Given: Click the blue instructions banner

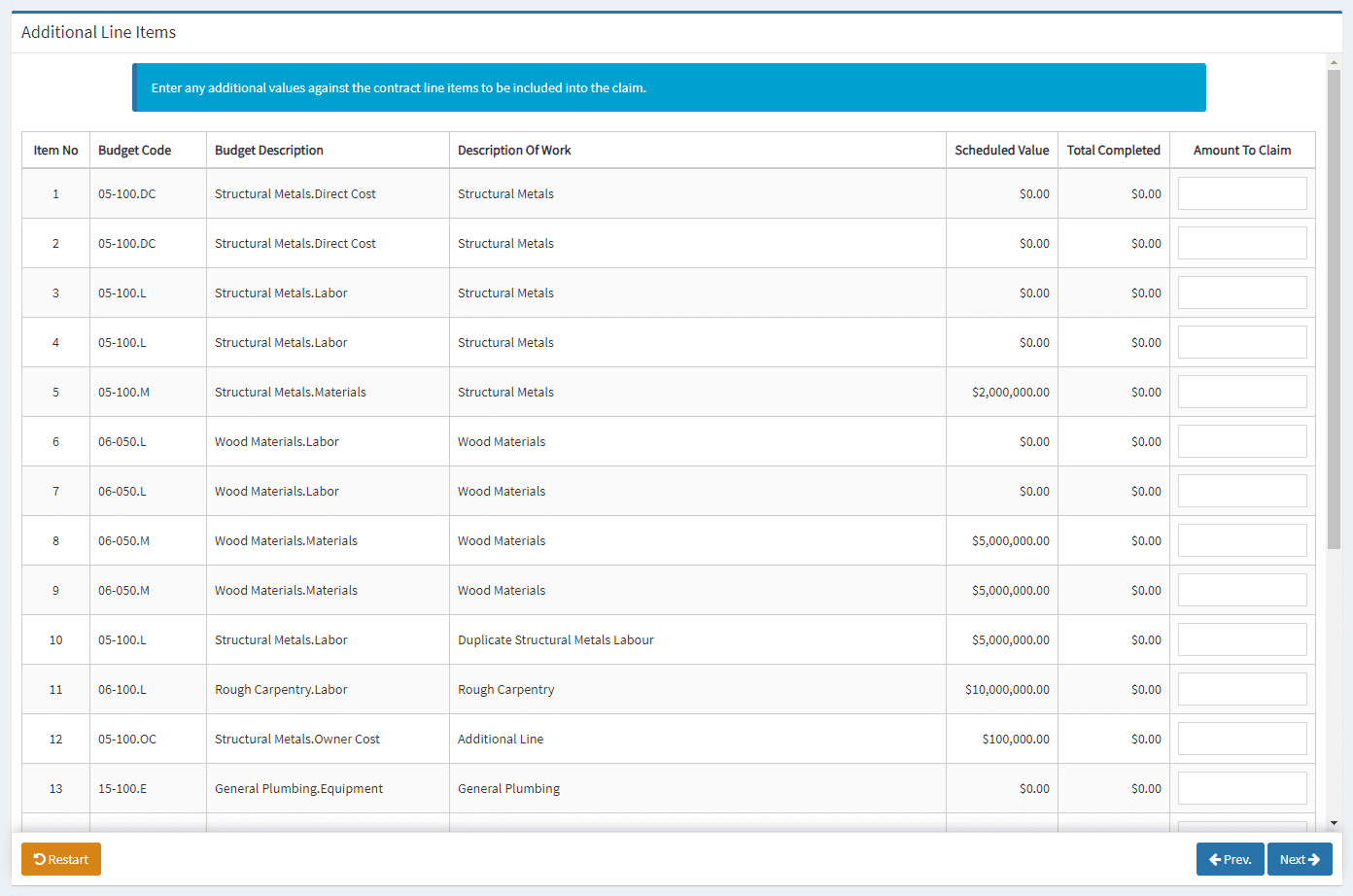Looking at the screenshot, I should click(669, 87).
